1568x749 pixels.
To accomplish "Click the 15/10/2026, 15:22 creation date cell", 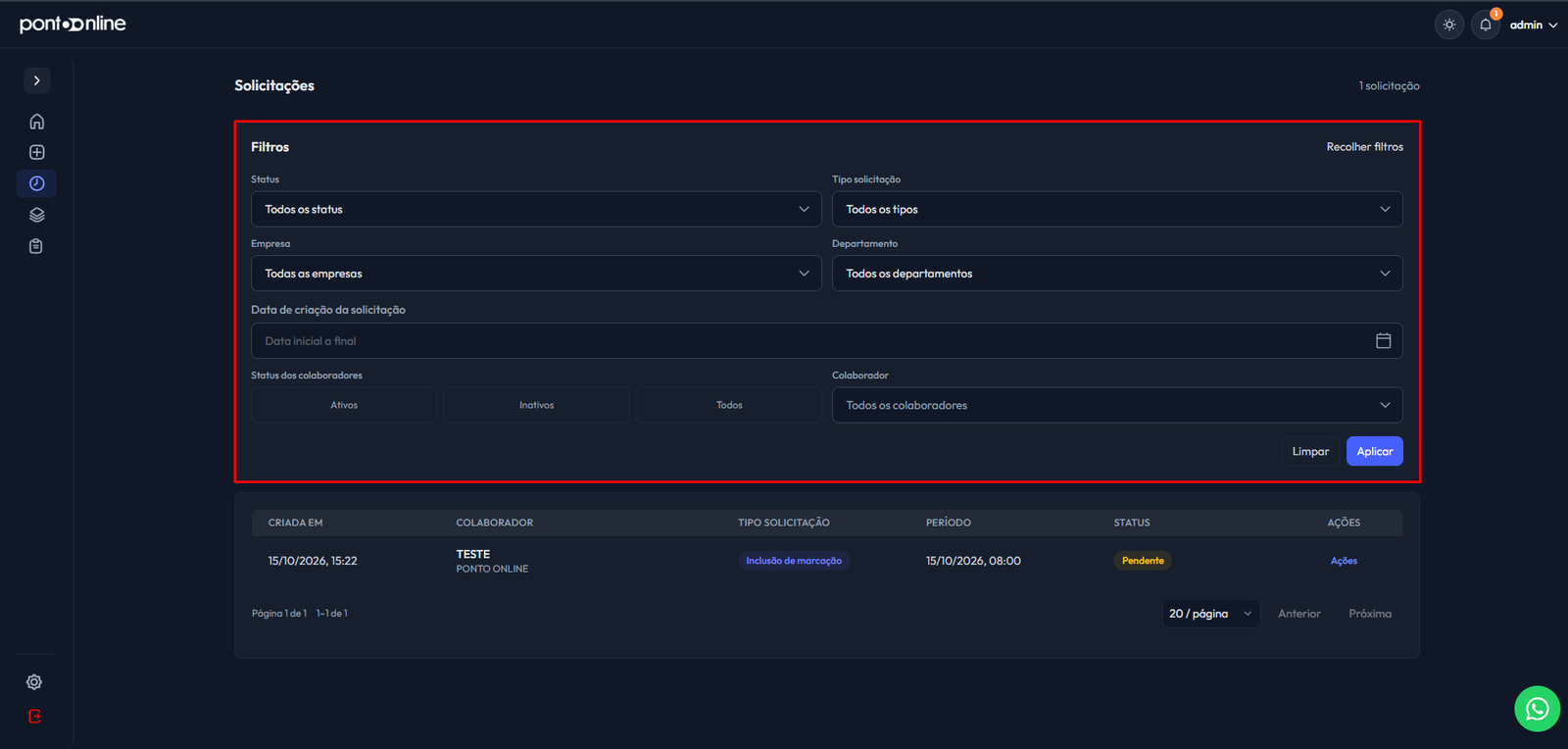I will (313, 561).
